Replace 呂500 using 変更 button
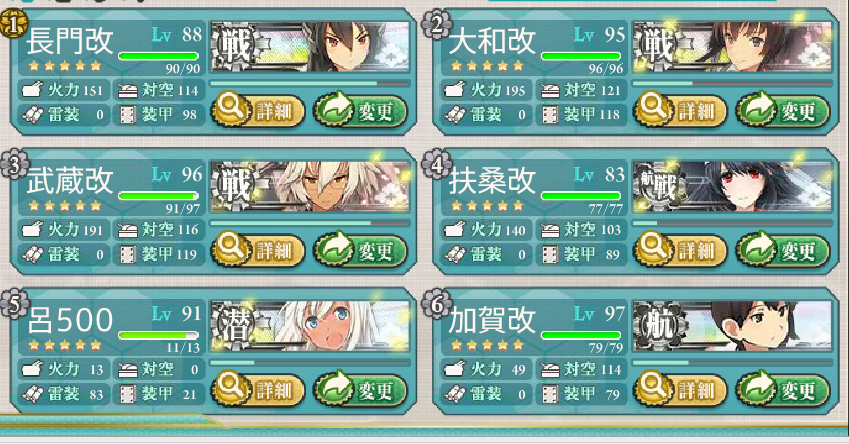The image size is (849, 444). 361,390
